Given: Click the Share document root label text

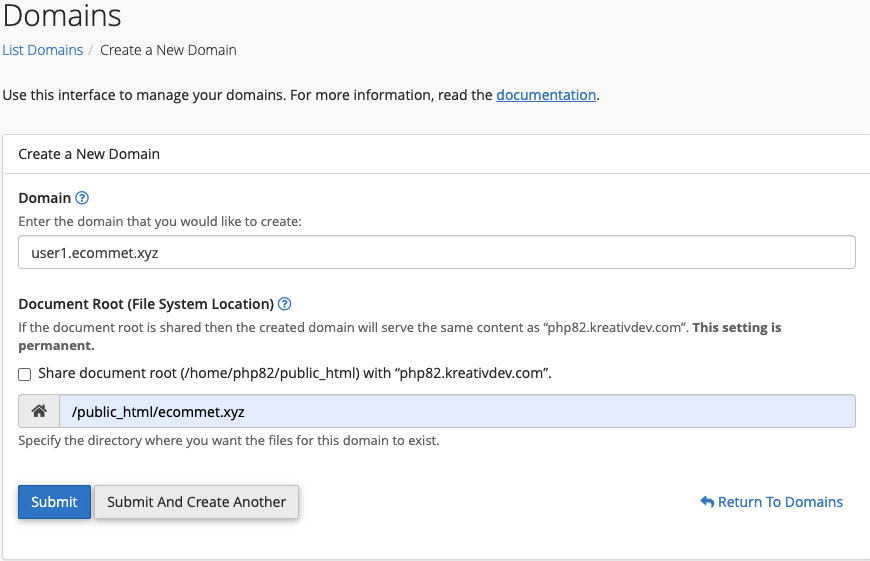Looking at the screenshot, I should (295, 373).
